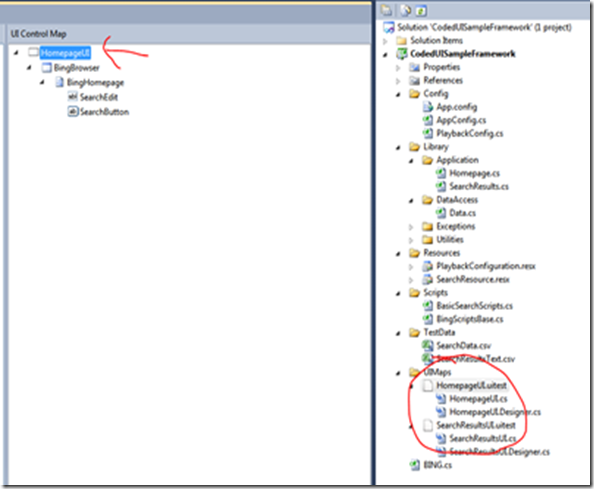
Task: Select SearchButton in the control map
Action: [x=105, y=112]
